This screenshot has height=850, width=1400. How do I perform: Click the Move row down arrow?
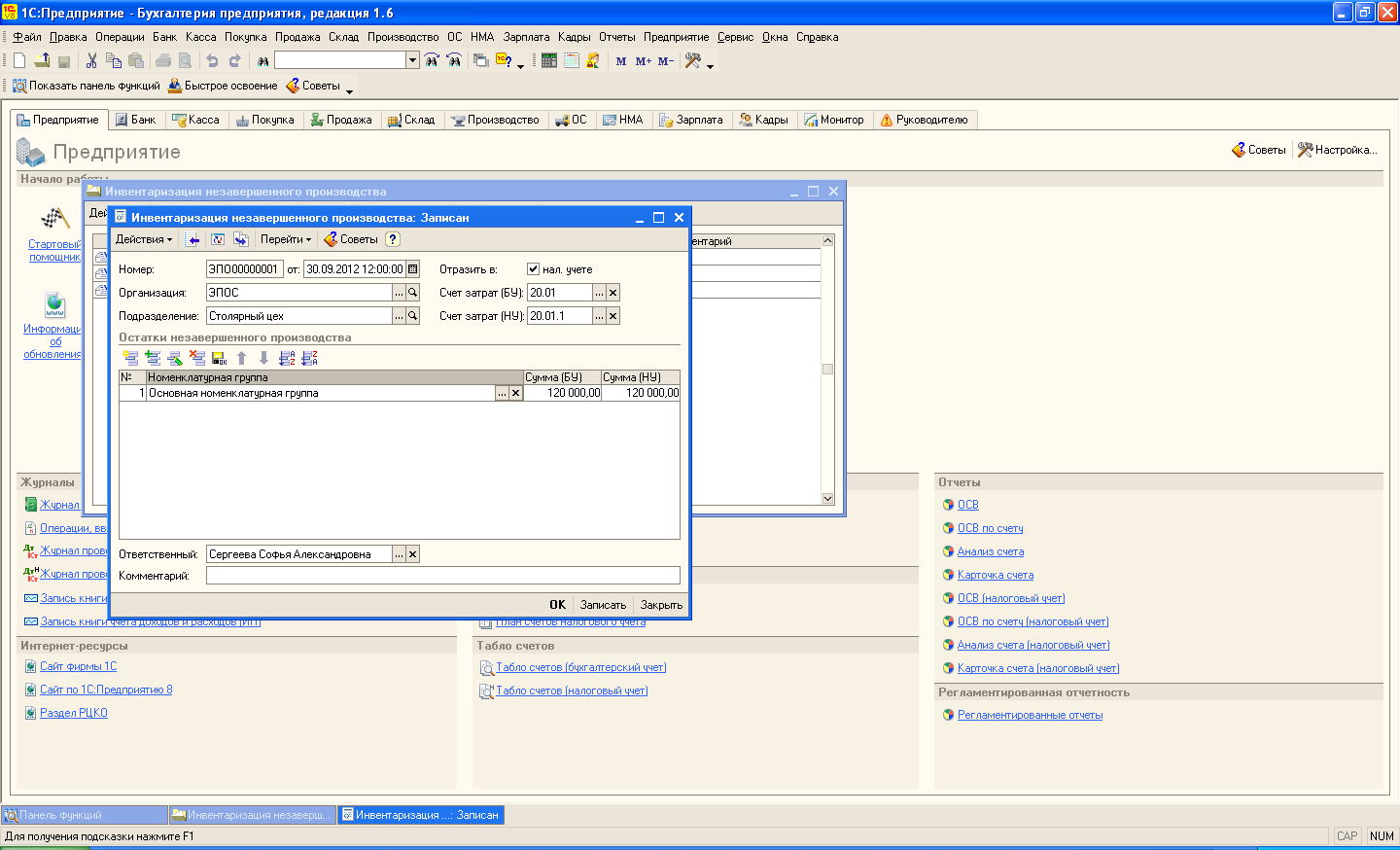[263, 358]
